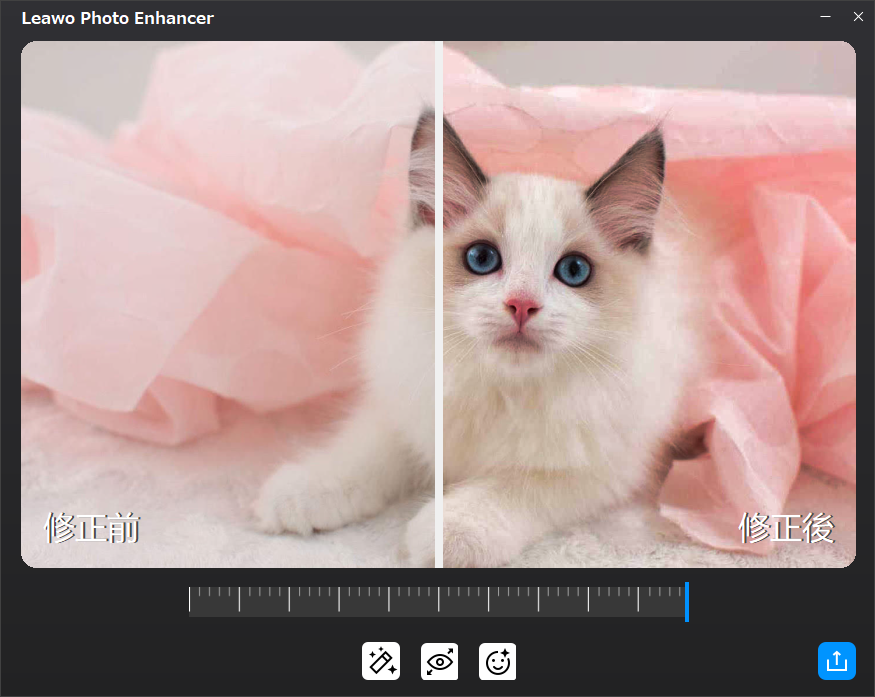Activate the smiley face retouch tool

(497, 661)
